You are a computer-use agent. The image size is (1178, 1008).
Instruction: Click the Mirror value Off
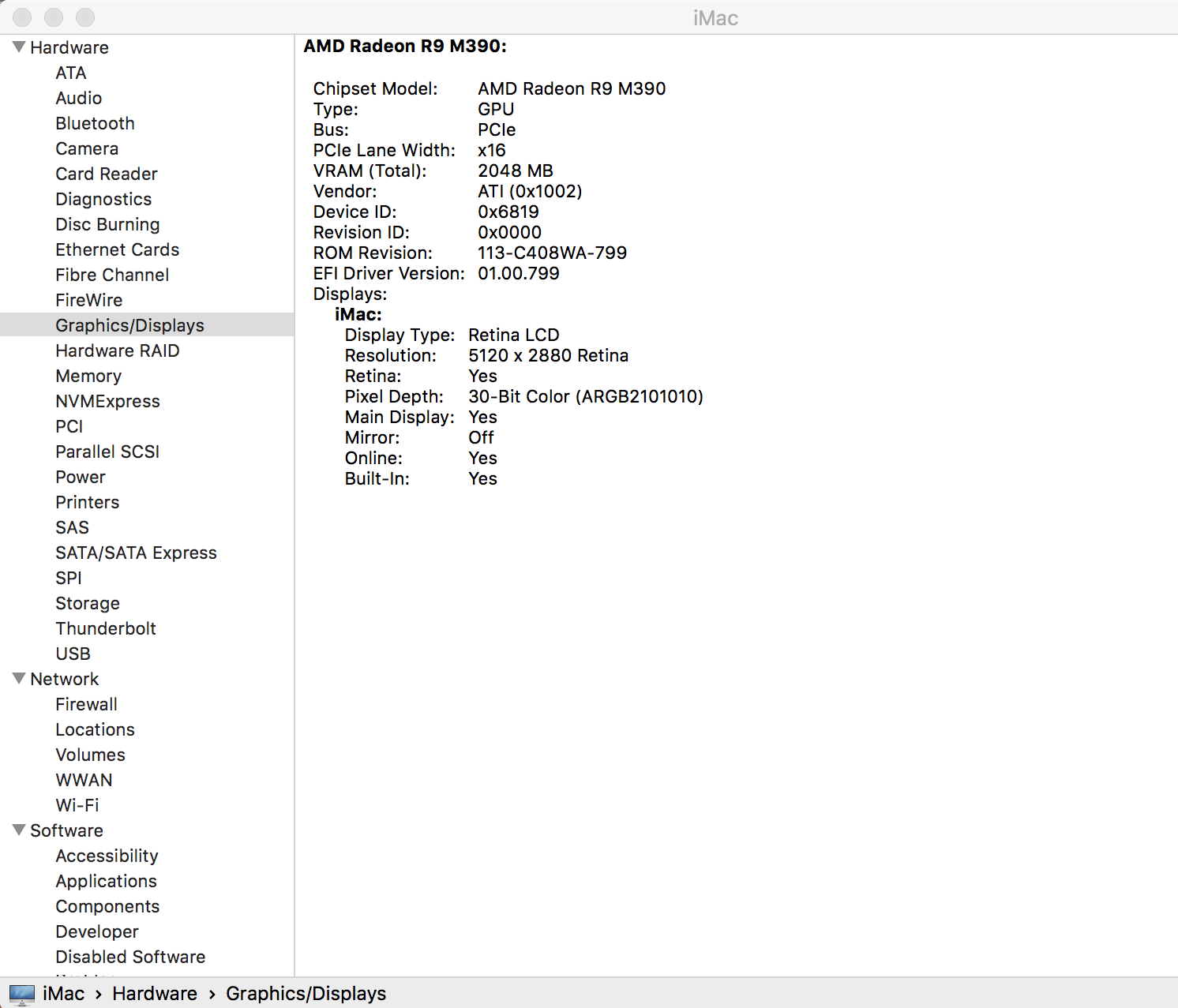pyautogui.click(x=481, y=437)
